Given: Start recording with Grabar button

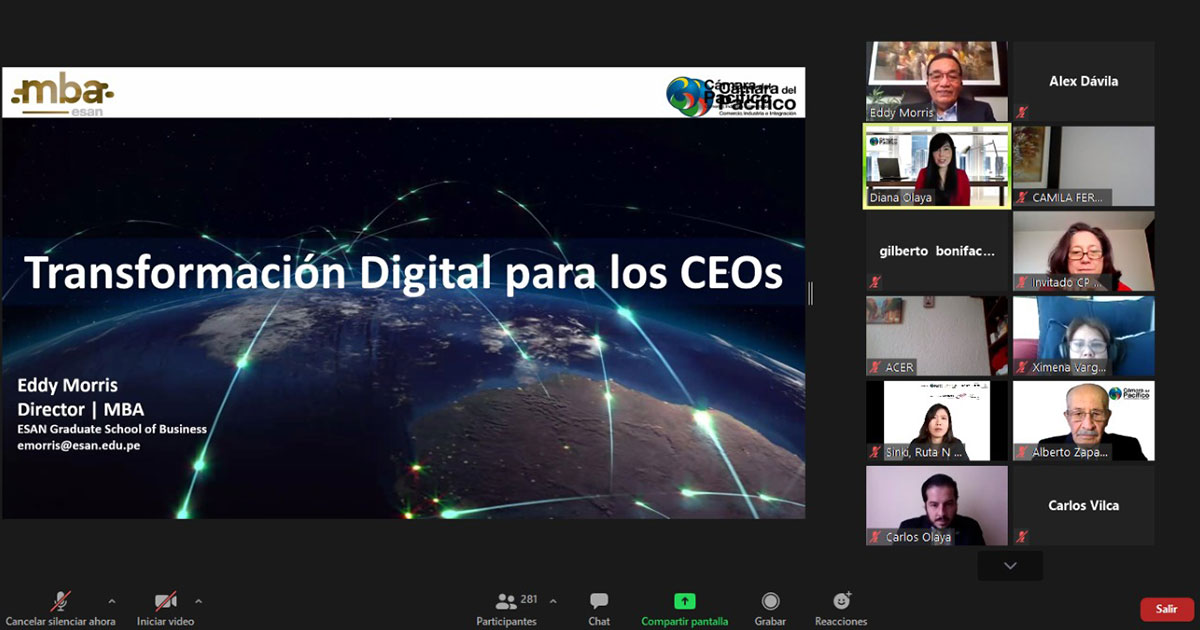Looking at the screenshot, I should (x=770, y=602).
